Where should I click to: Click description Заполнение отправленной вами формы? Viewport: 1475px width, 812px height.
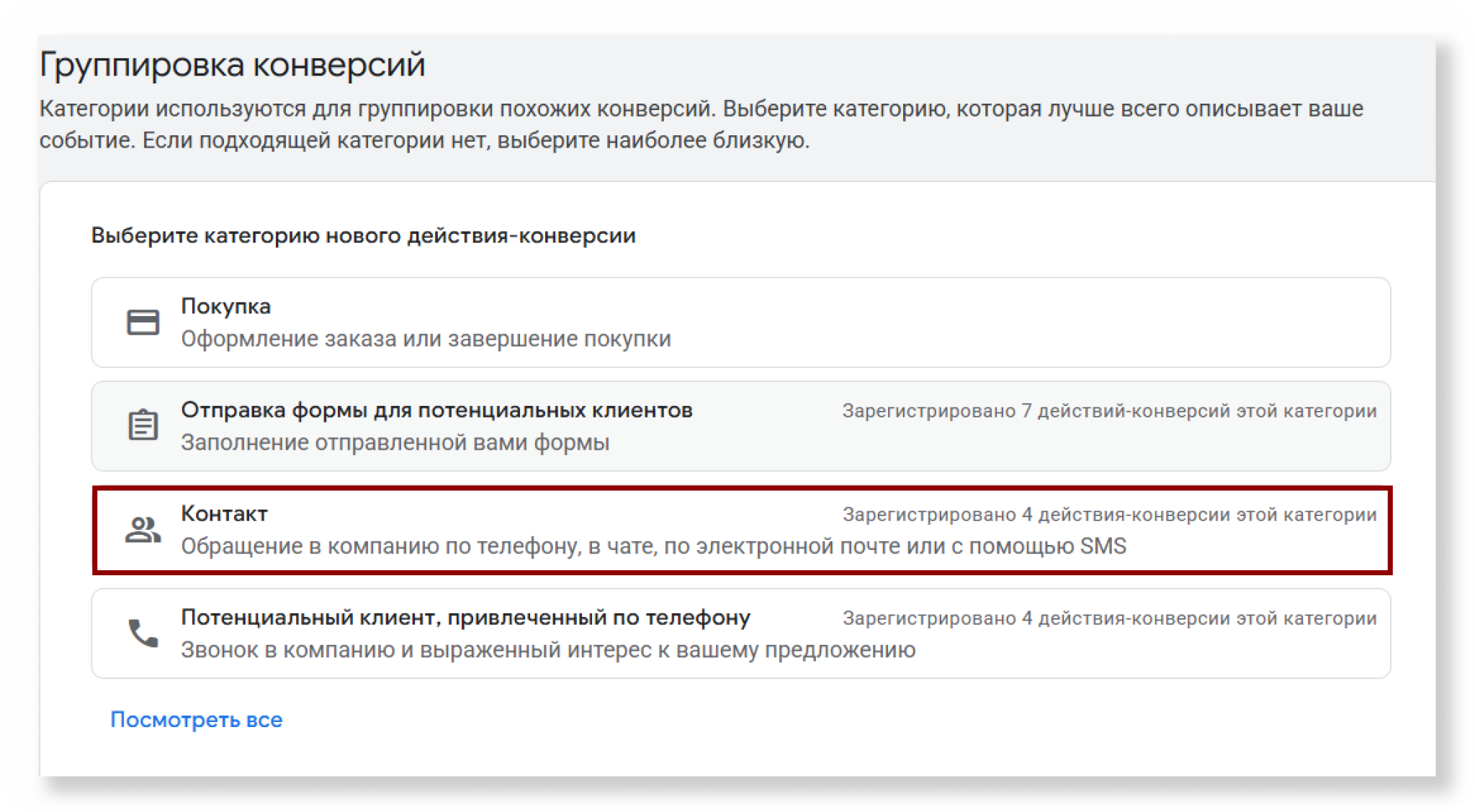tap(395, 442)
